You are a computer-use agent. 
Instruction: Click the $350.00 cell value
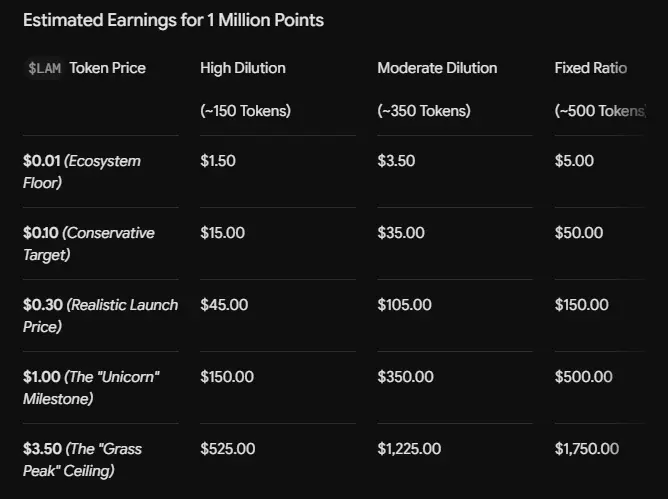pos(405,377)
